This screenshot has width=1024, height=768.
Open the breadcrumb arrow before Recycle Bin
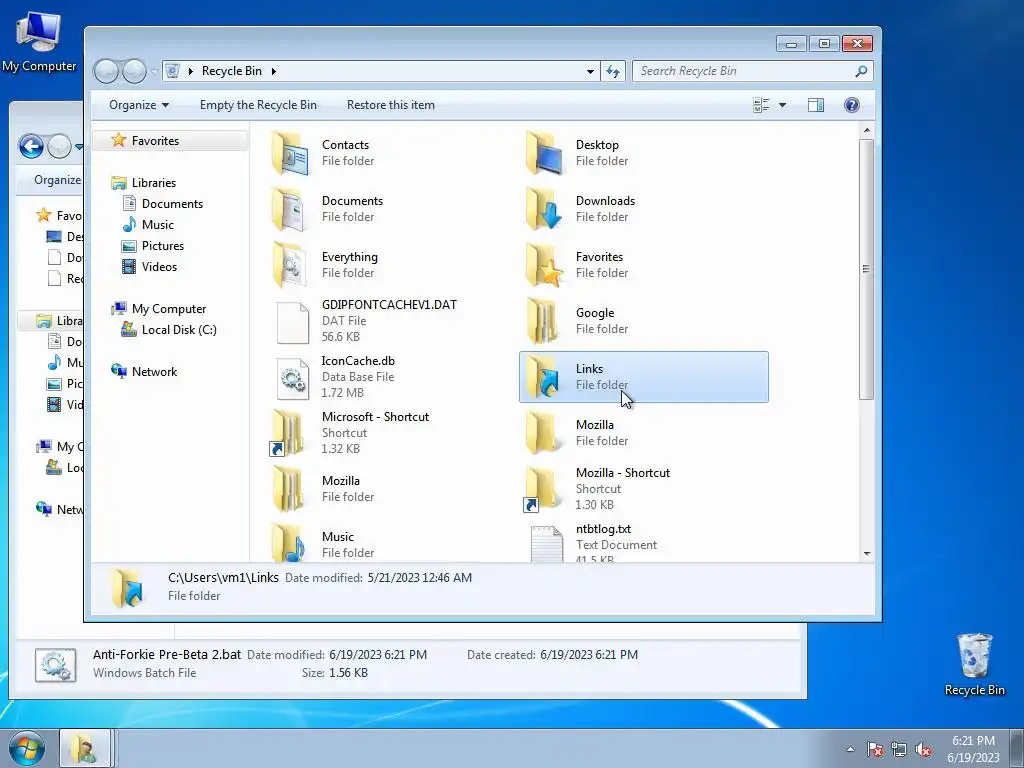click(x=191, y=71)
